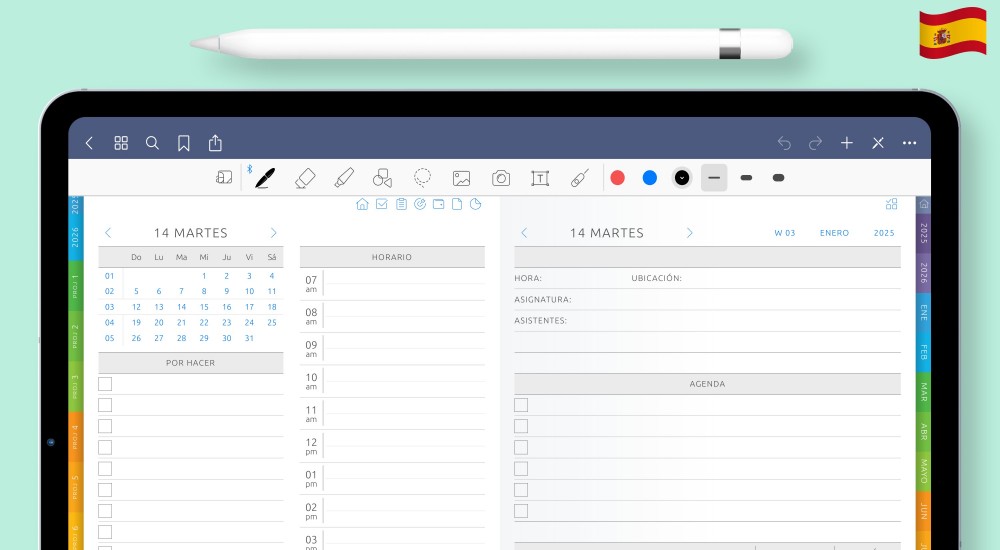Image resolution: width=1000 pixels, height=550 pixels.
Task: Open the more options ellipsis menu
Action: pos(909,143)
